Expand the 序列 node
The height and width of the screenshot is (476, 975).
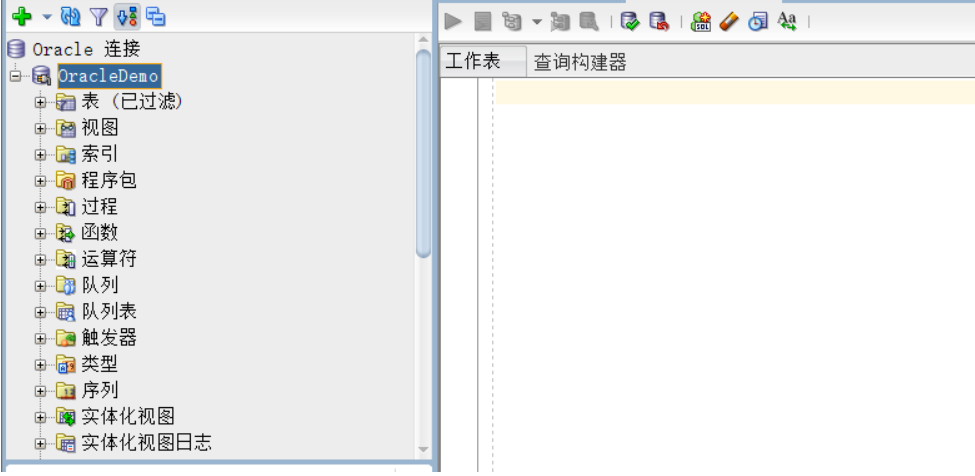point(40,391)
